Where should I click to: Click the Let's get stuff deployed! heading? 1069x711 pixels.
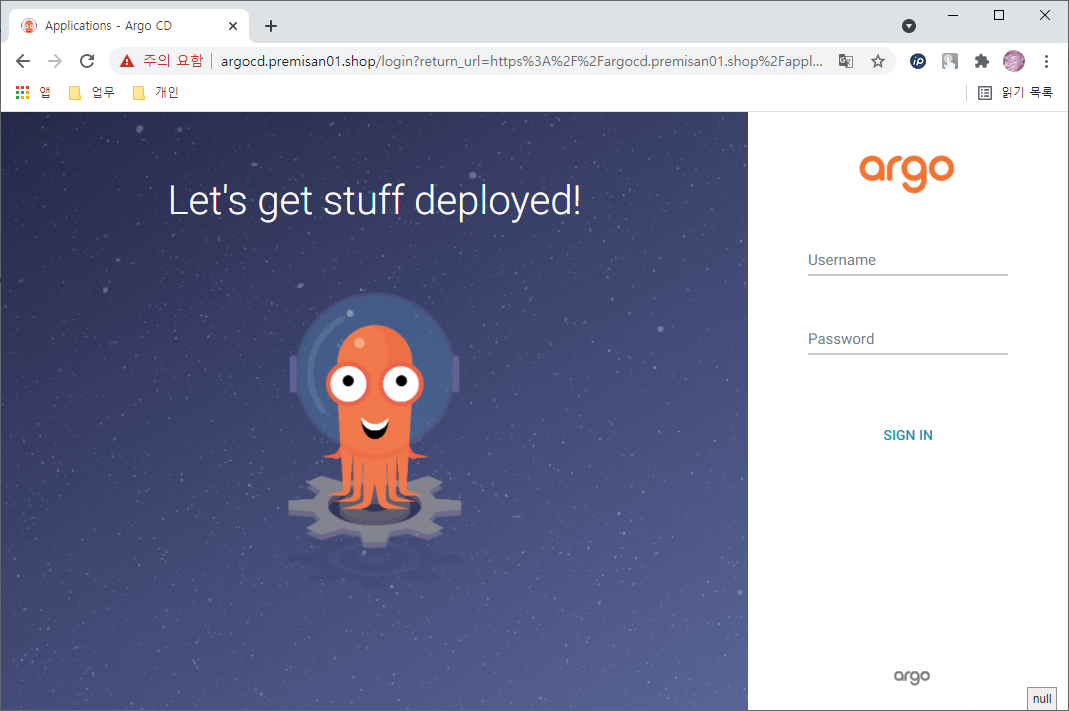[x=374, y=202]
